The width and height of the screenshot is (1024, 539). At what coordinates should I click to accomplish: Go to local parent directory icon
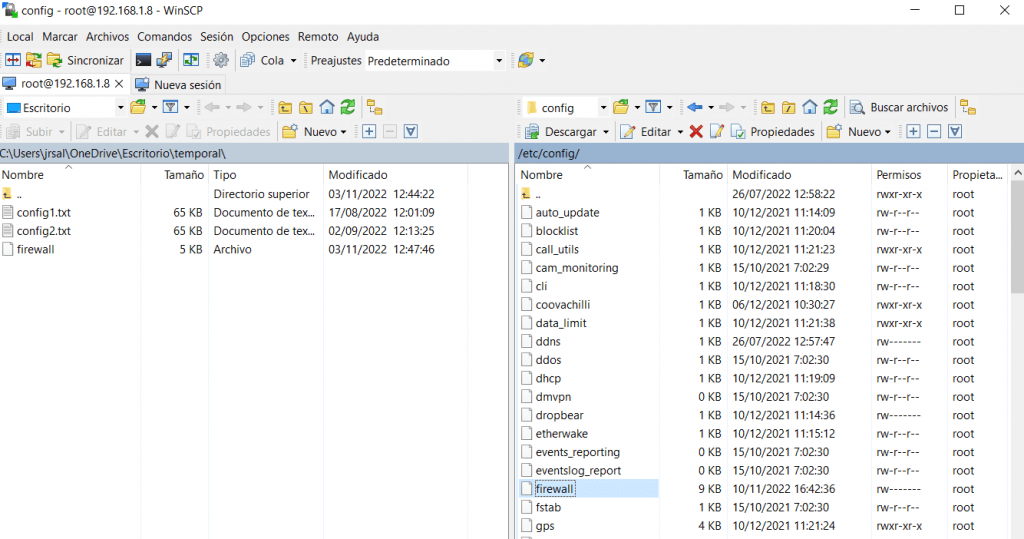(286, 107)
